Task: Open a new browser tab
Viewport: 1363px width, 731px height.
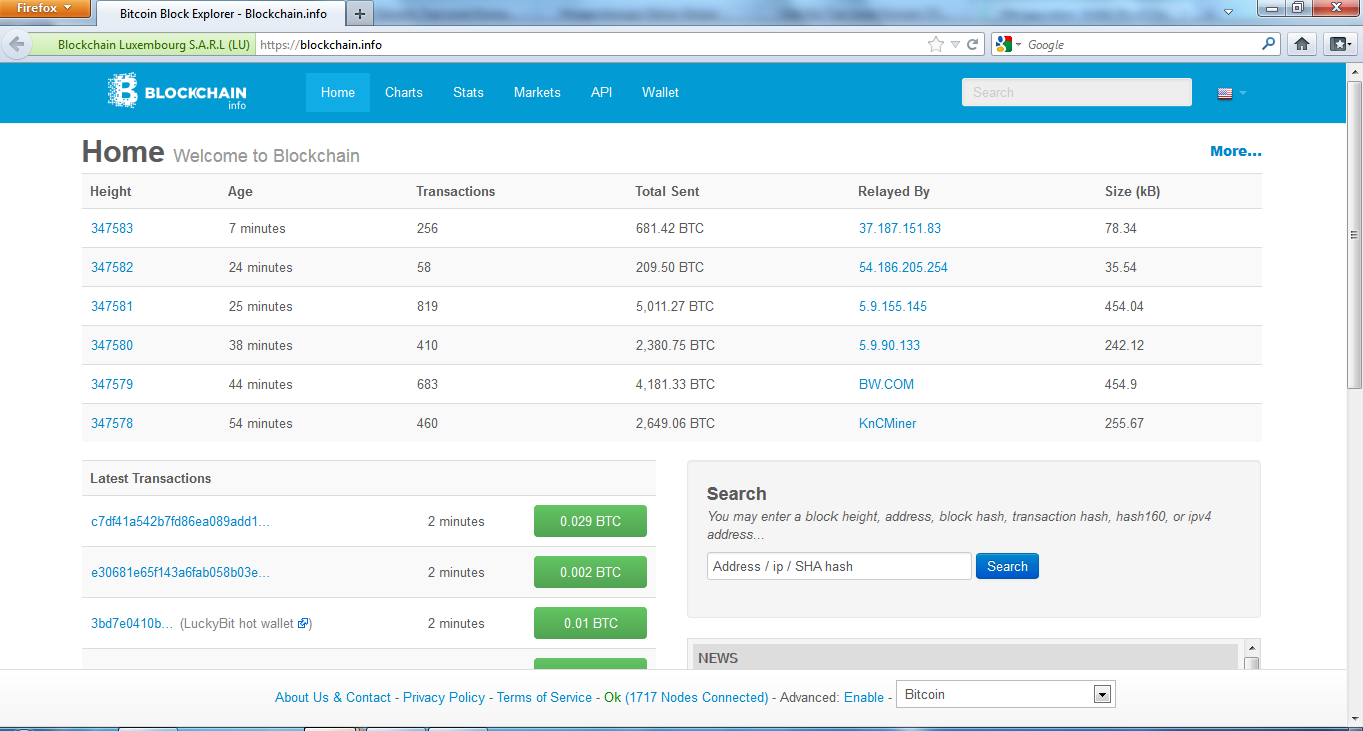Action: [x=360, y=14]
